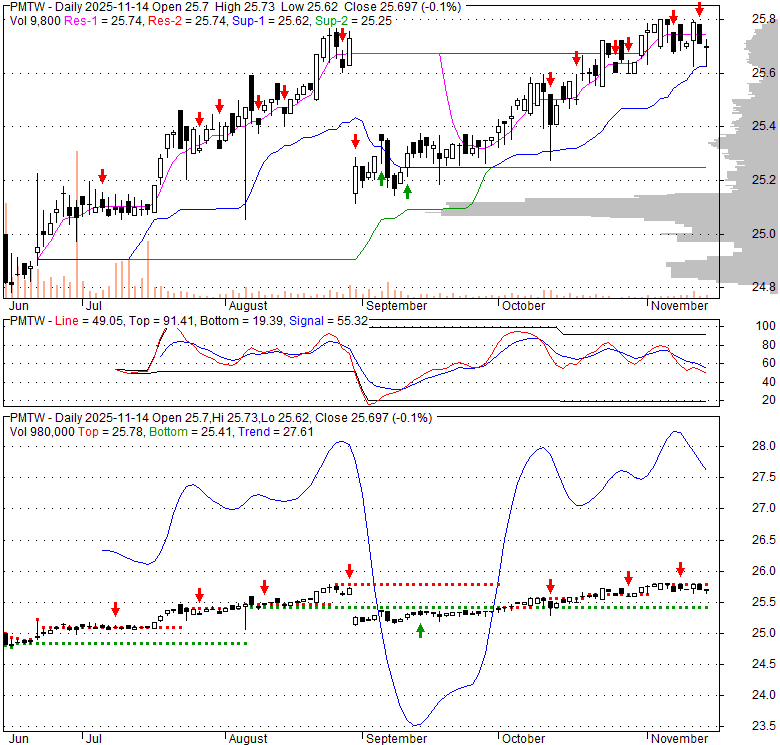780x745 pixels.
Task: Click the 25.4 price level on top chart axis
Action: coord(764,126)
